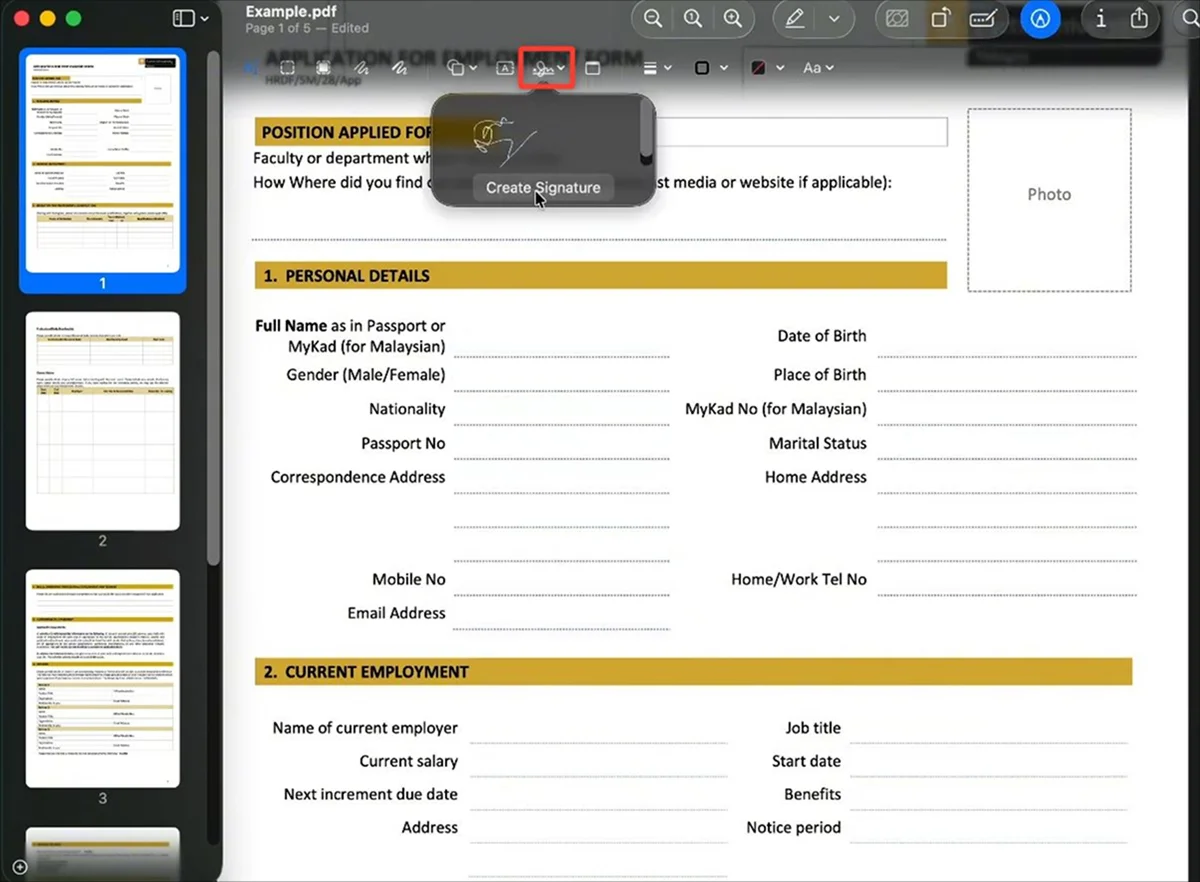Open the document info inspector
Screen dimensions: 1200x882
coord(1101,19)
